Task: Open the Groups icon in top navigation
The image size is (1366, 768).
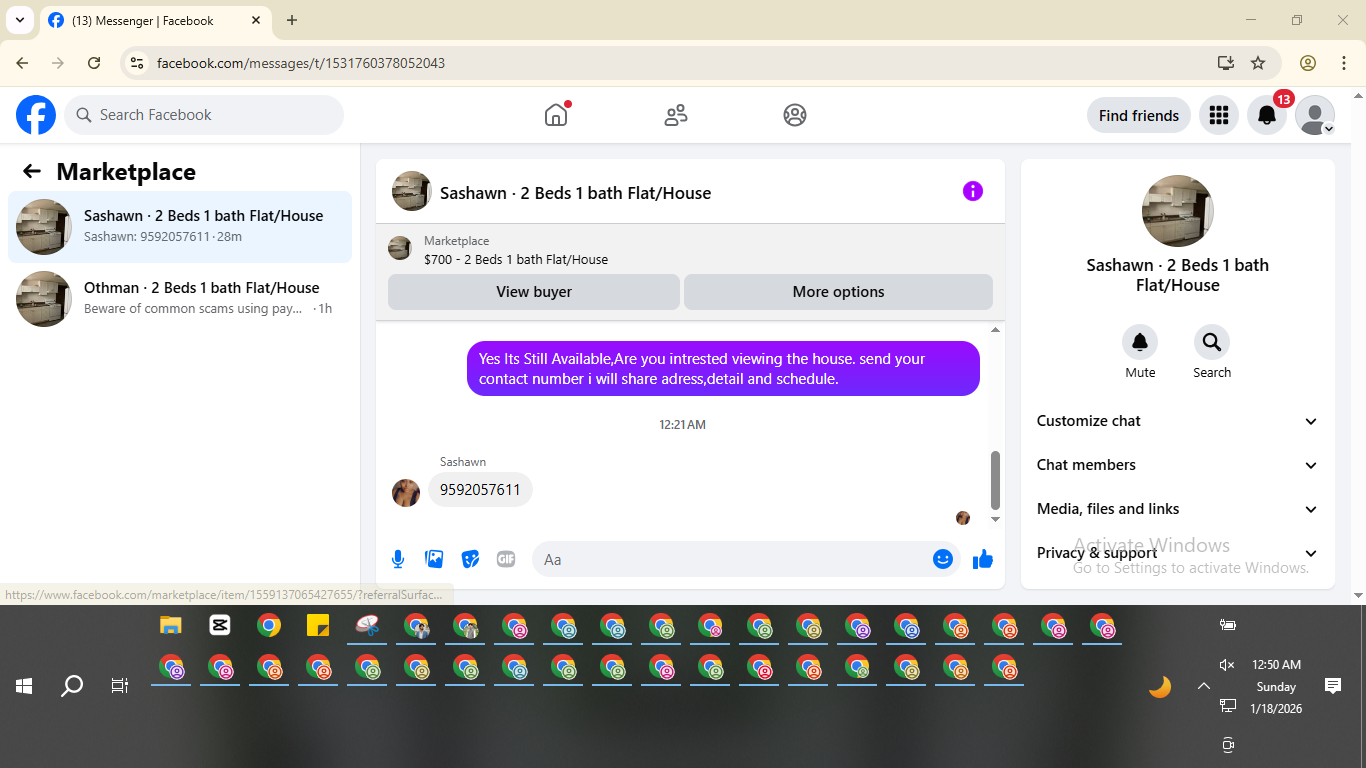Action: tap(795, 115)
